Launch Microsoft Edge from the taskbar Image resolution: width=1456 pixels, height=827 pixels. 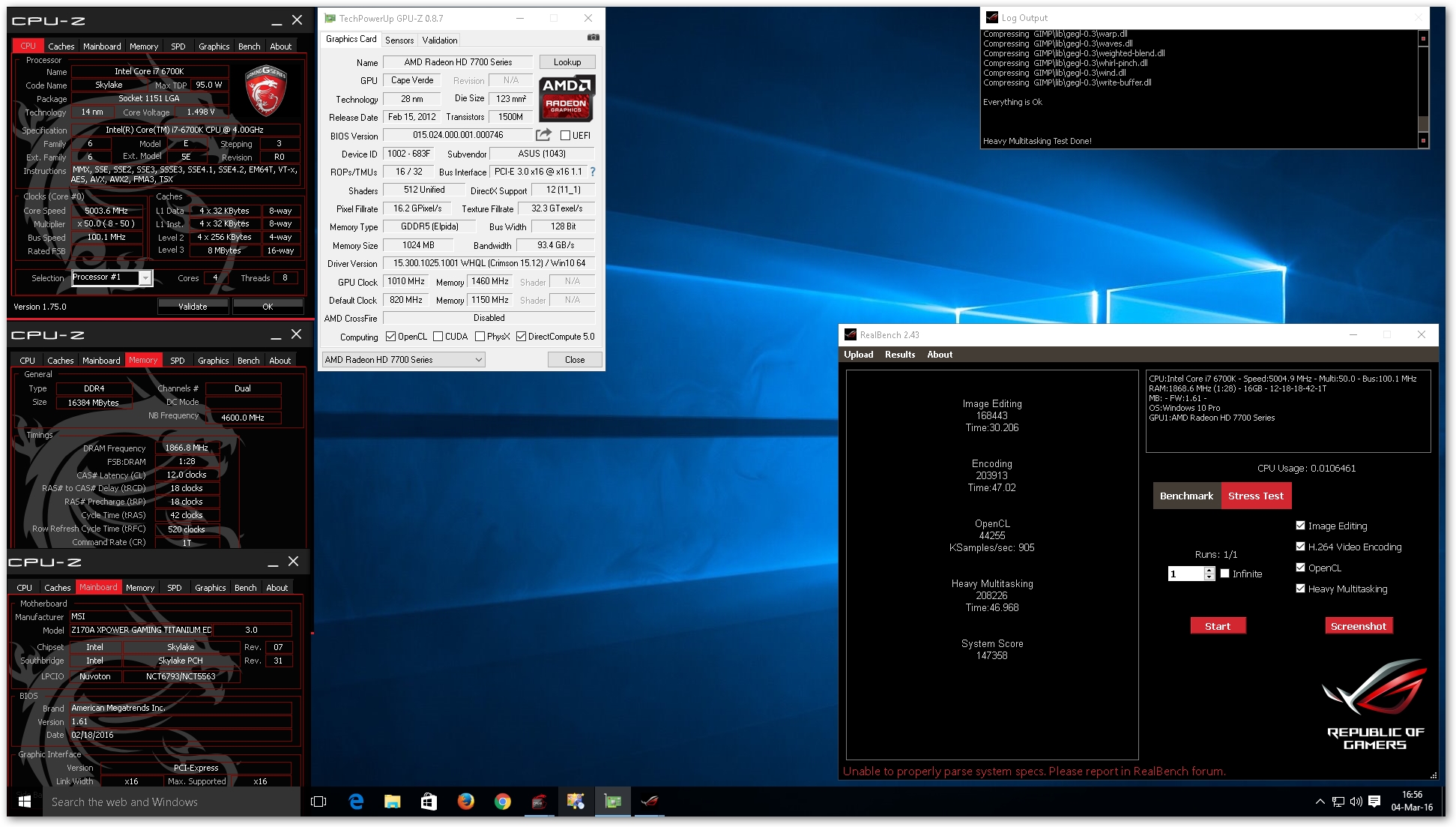(x=356, y=802)
